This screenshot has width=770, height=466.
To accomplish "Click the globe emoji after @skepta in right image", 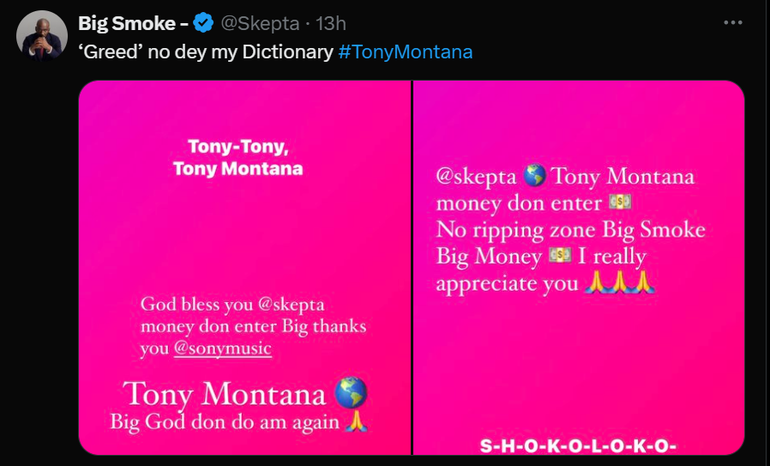I will 535,177.
